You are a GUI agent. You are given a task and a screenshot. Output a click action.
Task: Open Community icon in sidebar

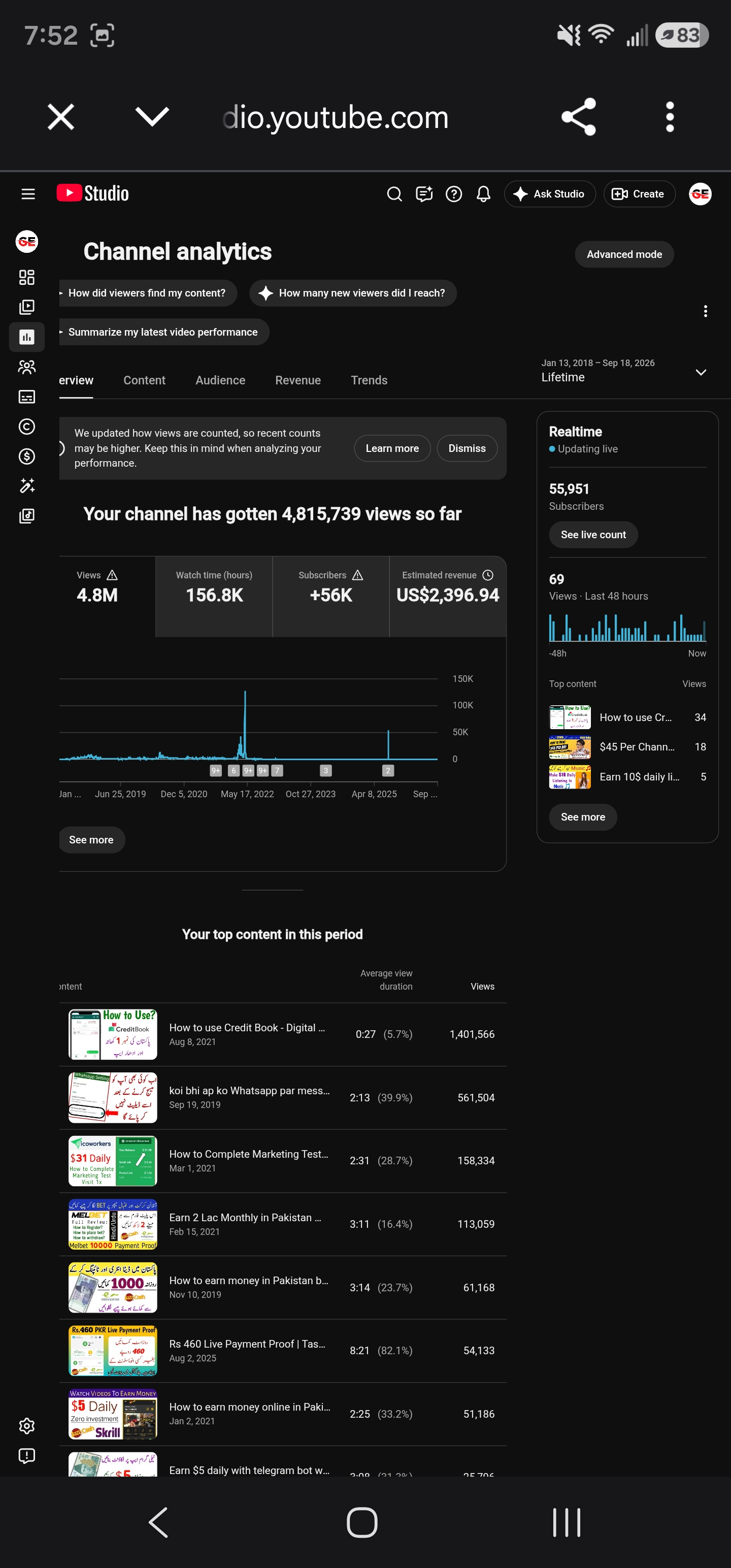click(x=27, y=367)
